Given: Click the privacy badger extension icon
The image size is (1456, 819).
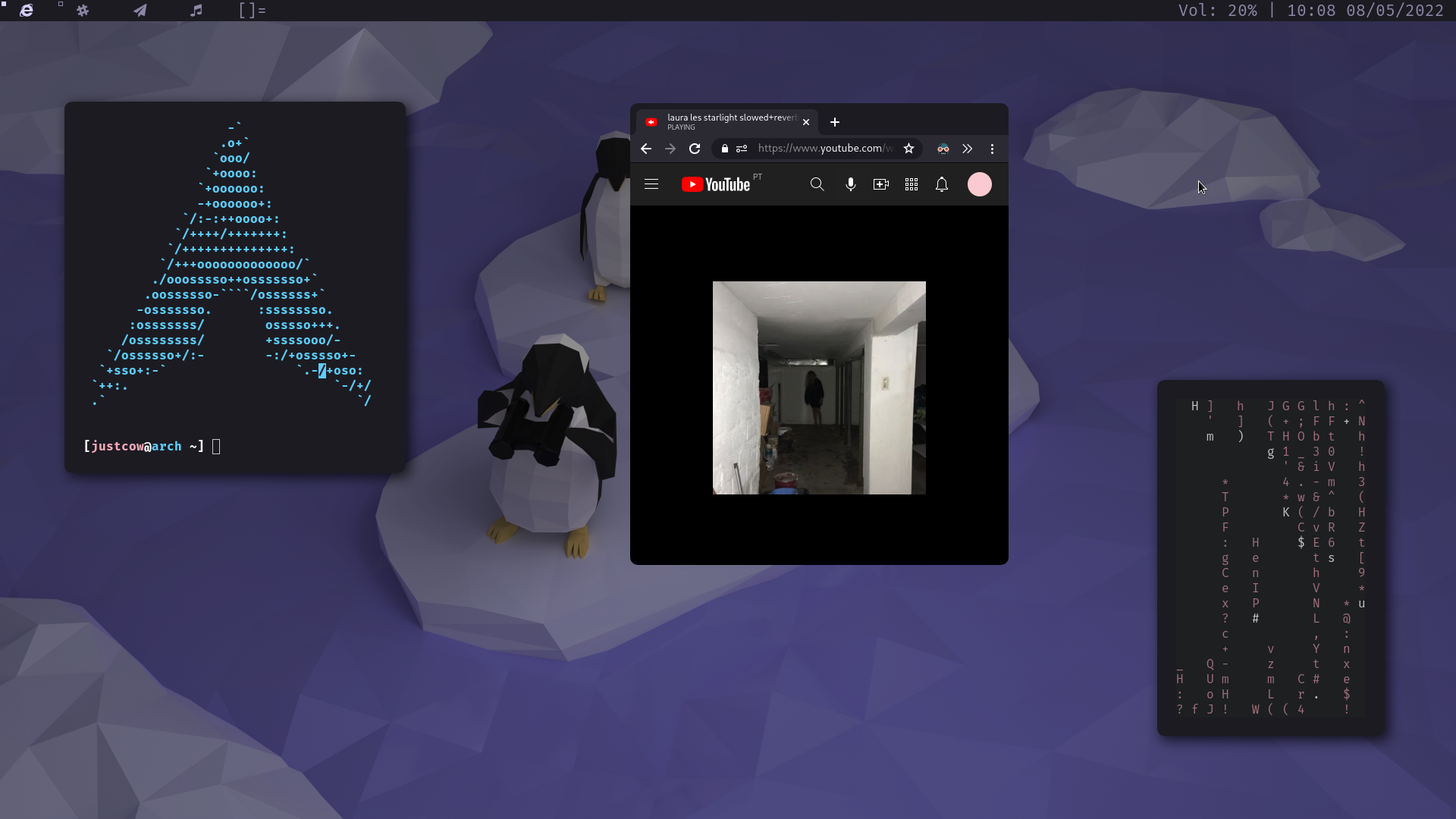Looking at the screenshot, I should tap(943, 149).
